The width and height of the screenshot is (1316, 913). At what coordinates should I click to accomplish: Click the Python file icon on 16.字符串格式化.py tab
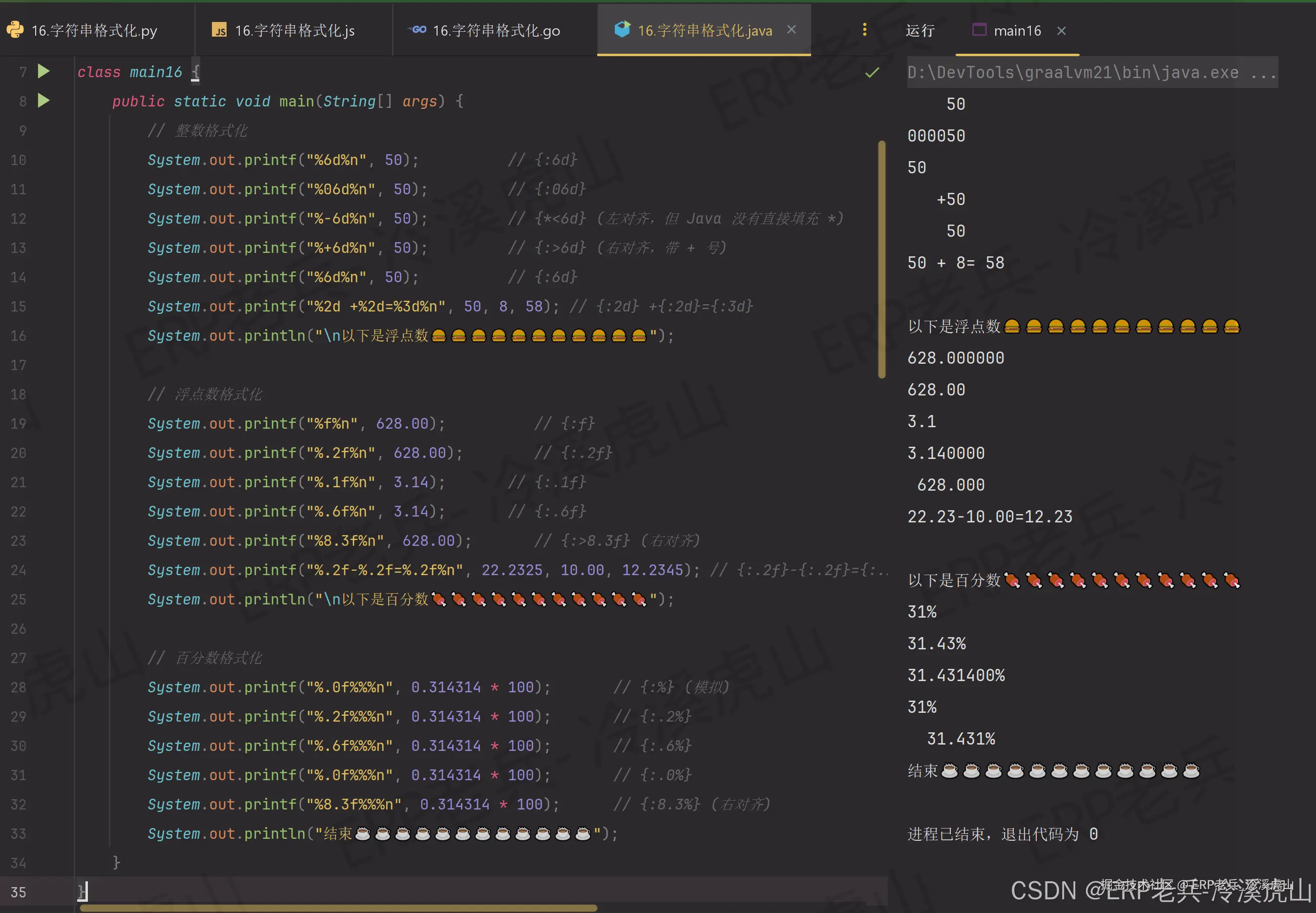coord(15,30)
